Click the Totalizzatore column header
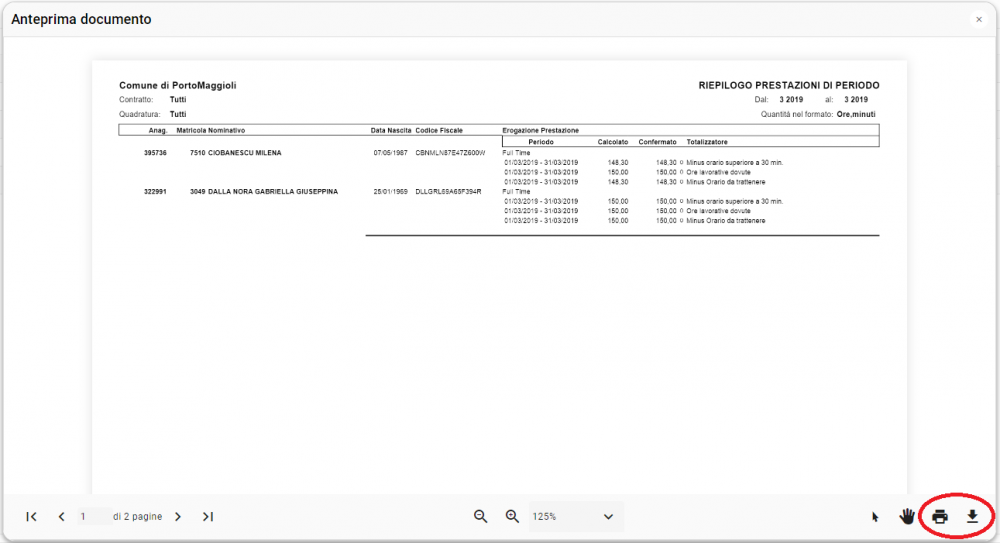 707,142
